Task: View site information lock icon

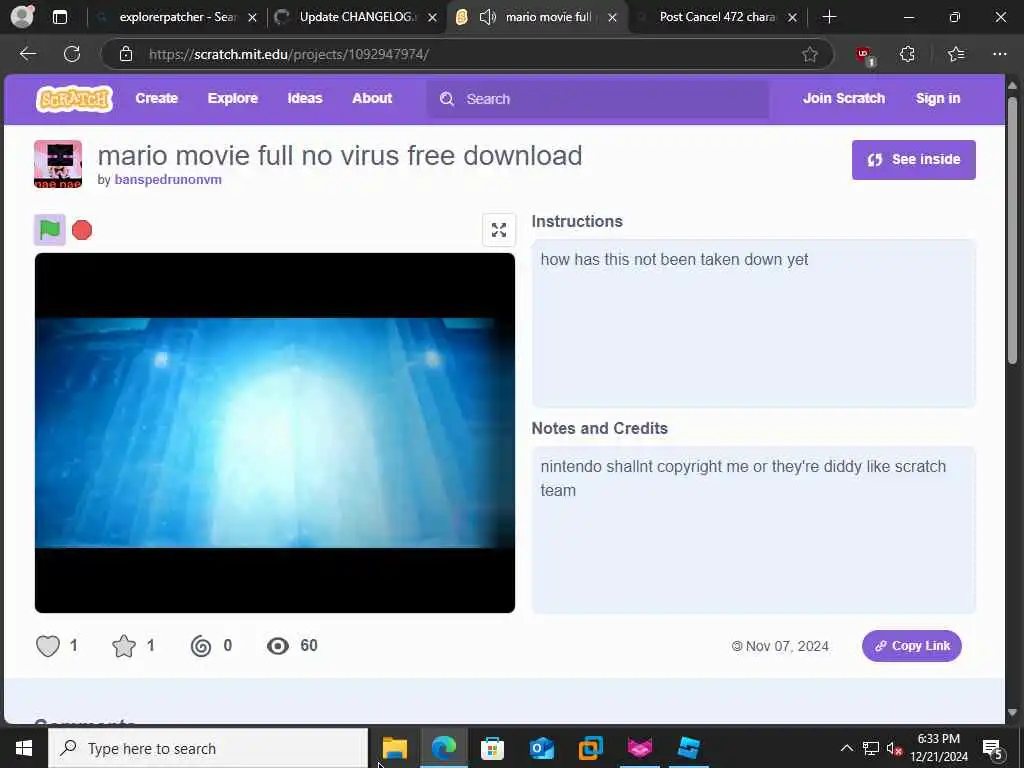Action: (x=126, y=54)
